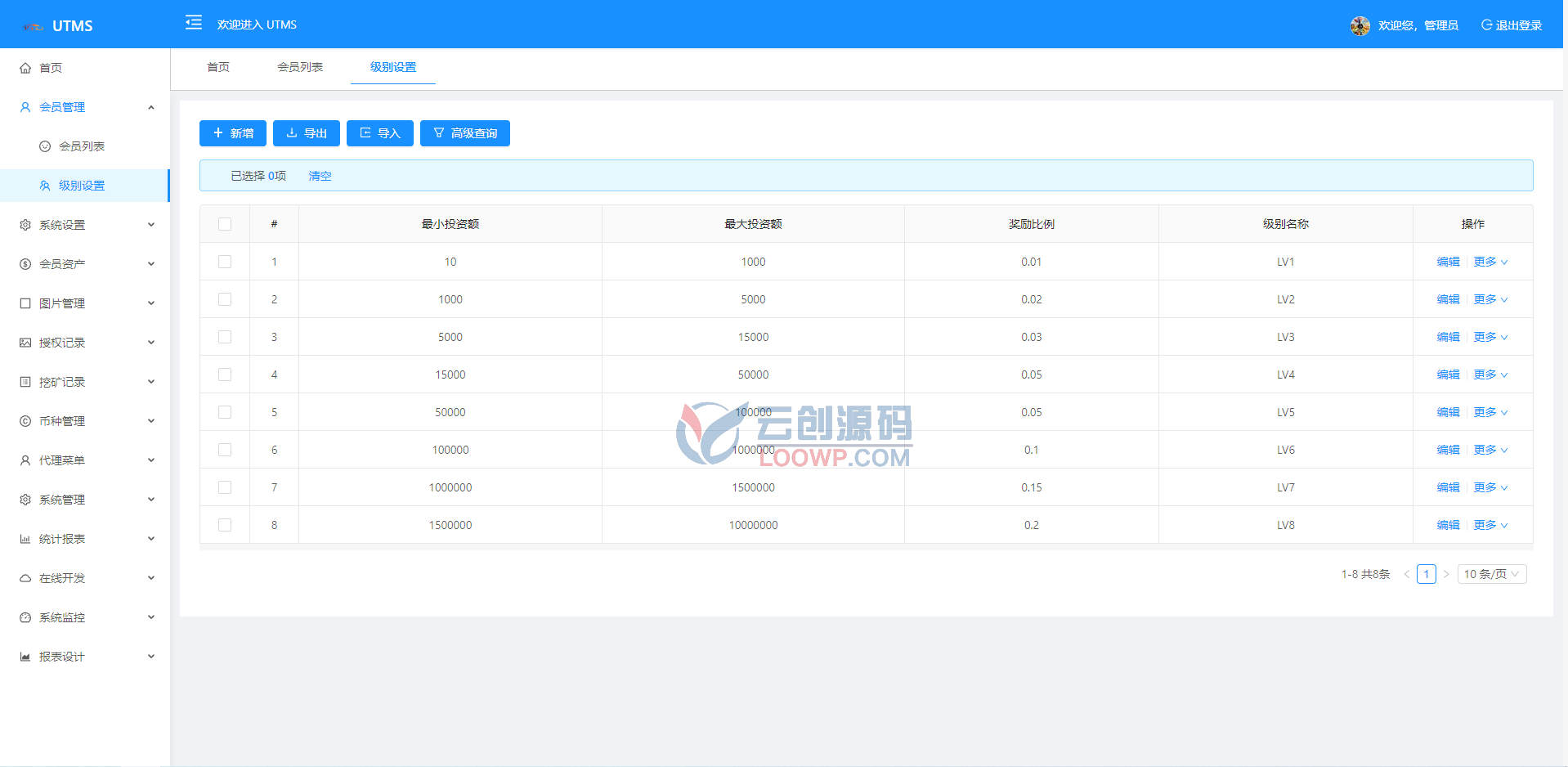
Task: Click the 级别设置 team icon in sidebar
Action: click(45, 186)
